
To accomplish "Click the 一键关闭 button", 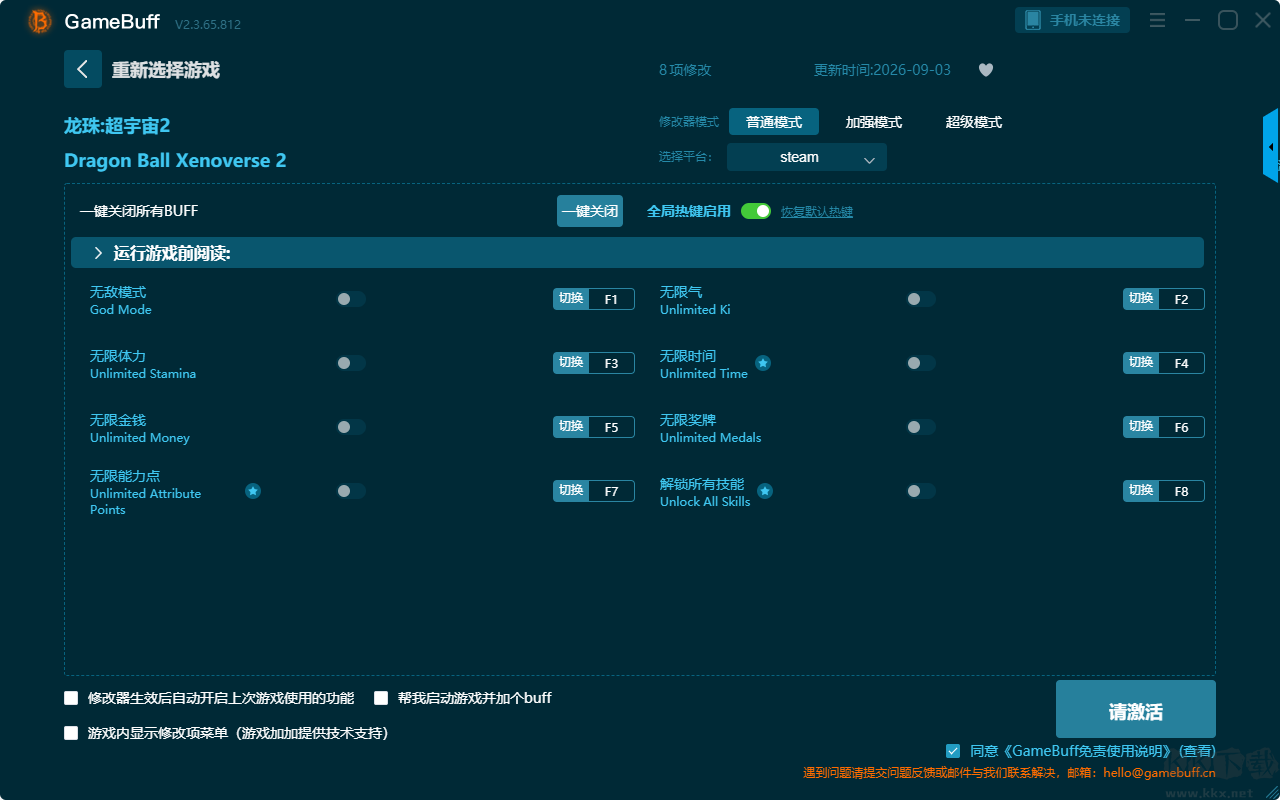I will (590, 211).
